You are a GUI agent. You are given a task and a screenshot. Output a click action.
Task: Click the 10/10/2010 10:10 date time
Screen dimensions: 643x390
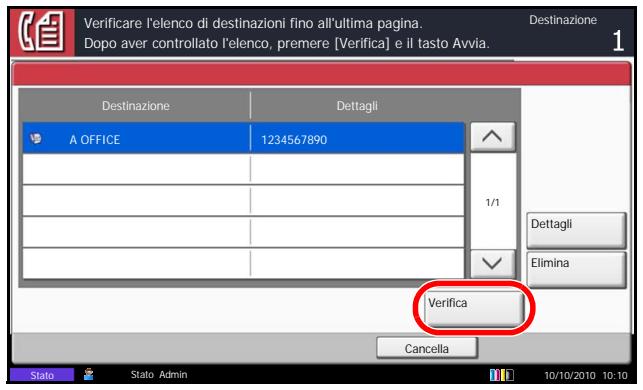point(586,375)
